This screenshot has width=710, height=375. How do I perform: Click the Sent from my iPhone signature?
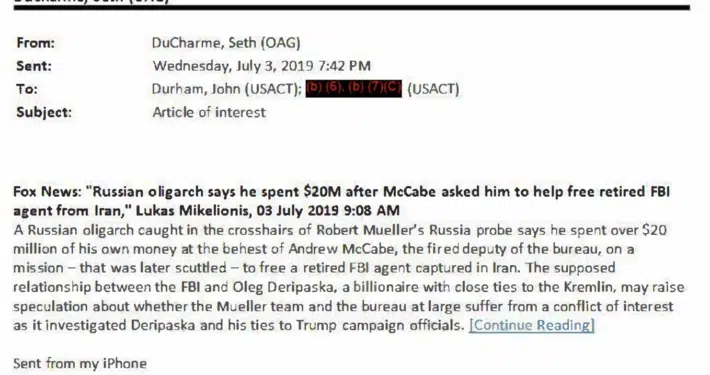tap(80, 364)
